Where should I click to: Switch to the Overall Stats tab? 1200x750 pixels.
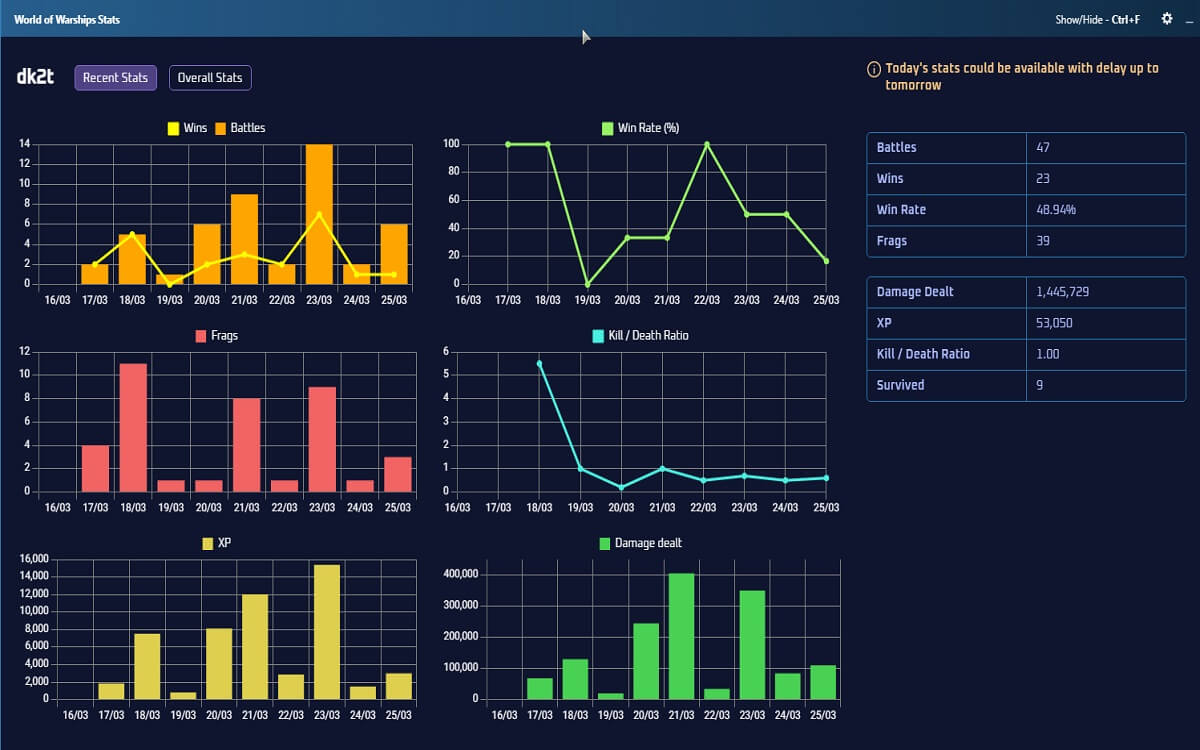[x=210, y=77]
